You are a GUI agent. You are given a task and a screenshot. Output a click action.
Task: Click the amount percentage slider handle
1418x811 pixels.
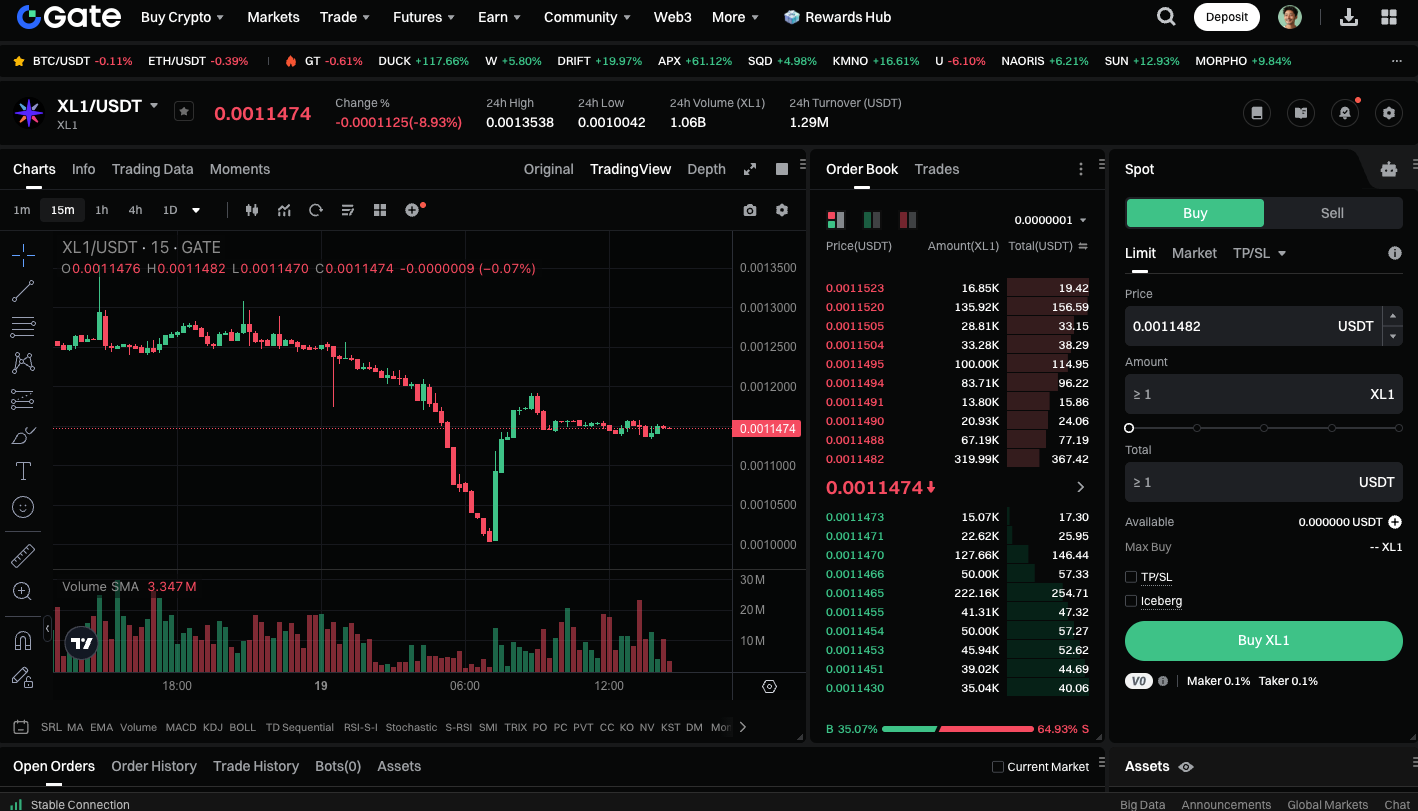coord(1129,428)
